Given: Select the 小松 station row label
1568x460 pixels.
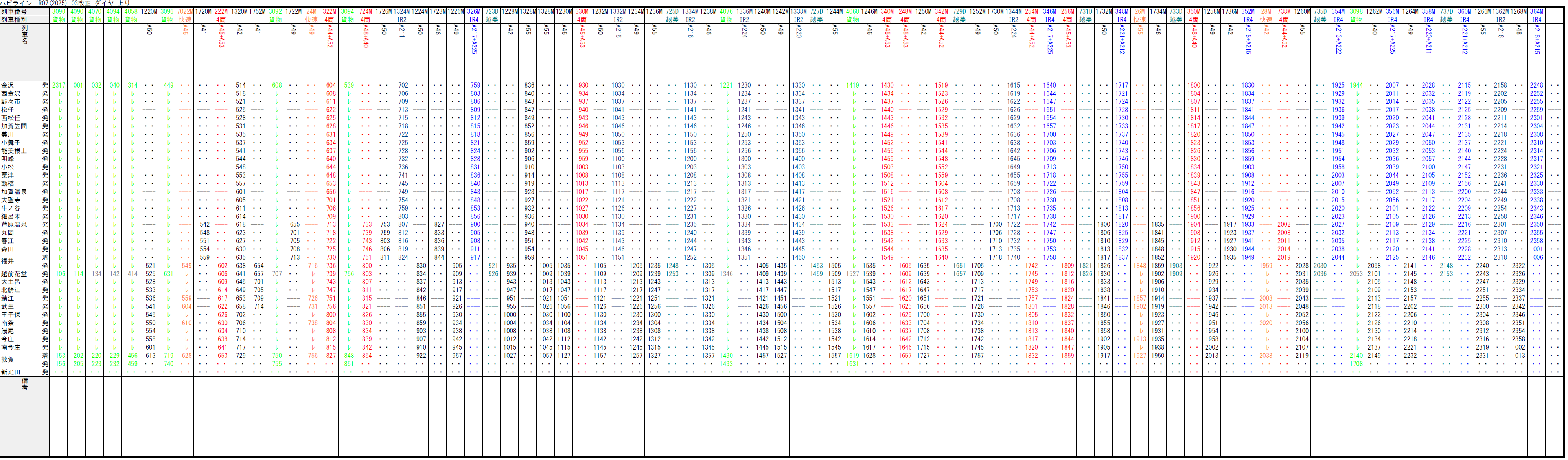Looking at the screenshot, I should [7, 167].
